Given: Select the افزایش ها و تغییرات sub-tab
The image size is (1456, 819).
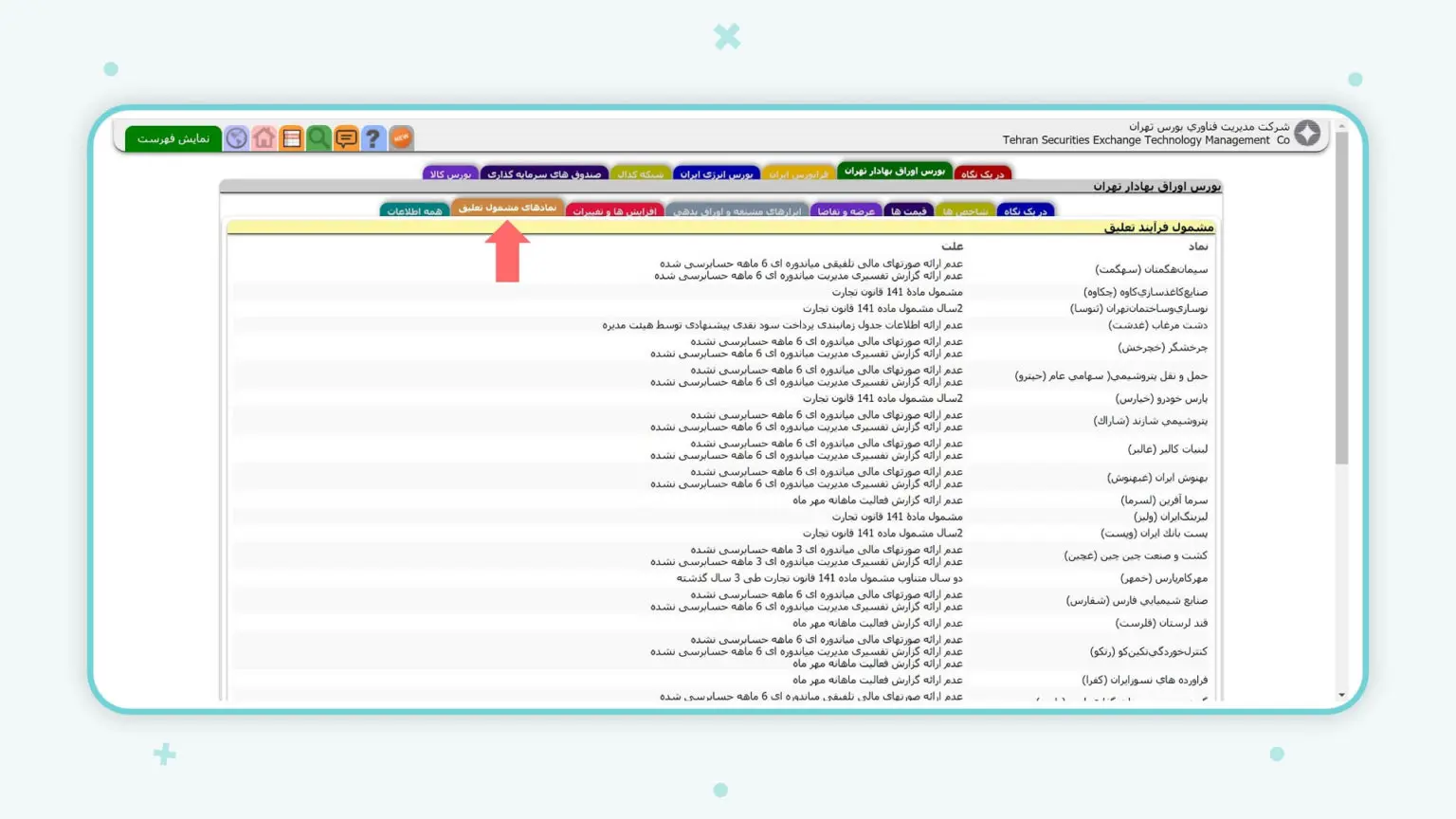Looking at the screenshot, I should (614, 210).
